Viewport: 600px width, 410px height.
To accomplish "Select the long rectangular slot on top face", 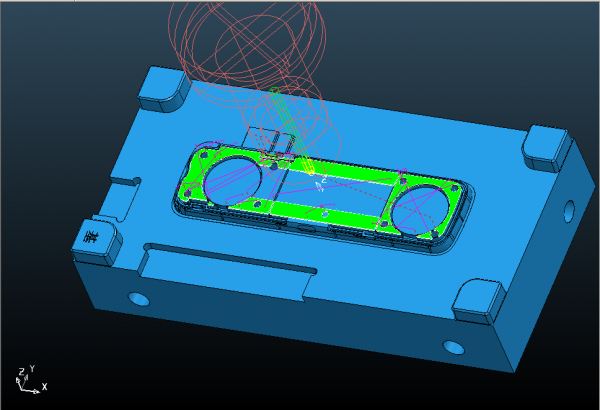I will click(228, 270).
